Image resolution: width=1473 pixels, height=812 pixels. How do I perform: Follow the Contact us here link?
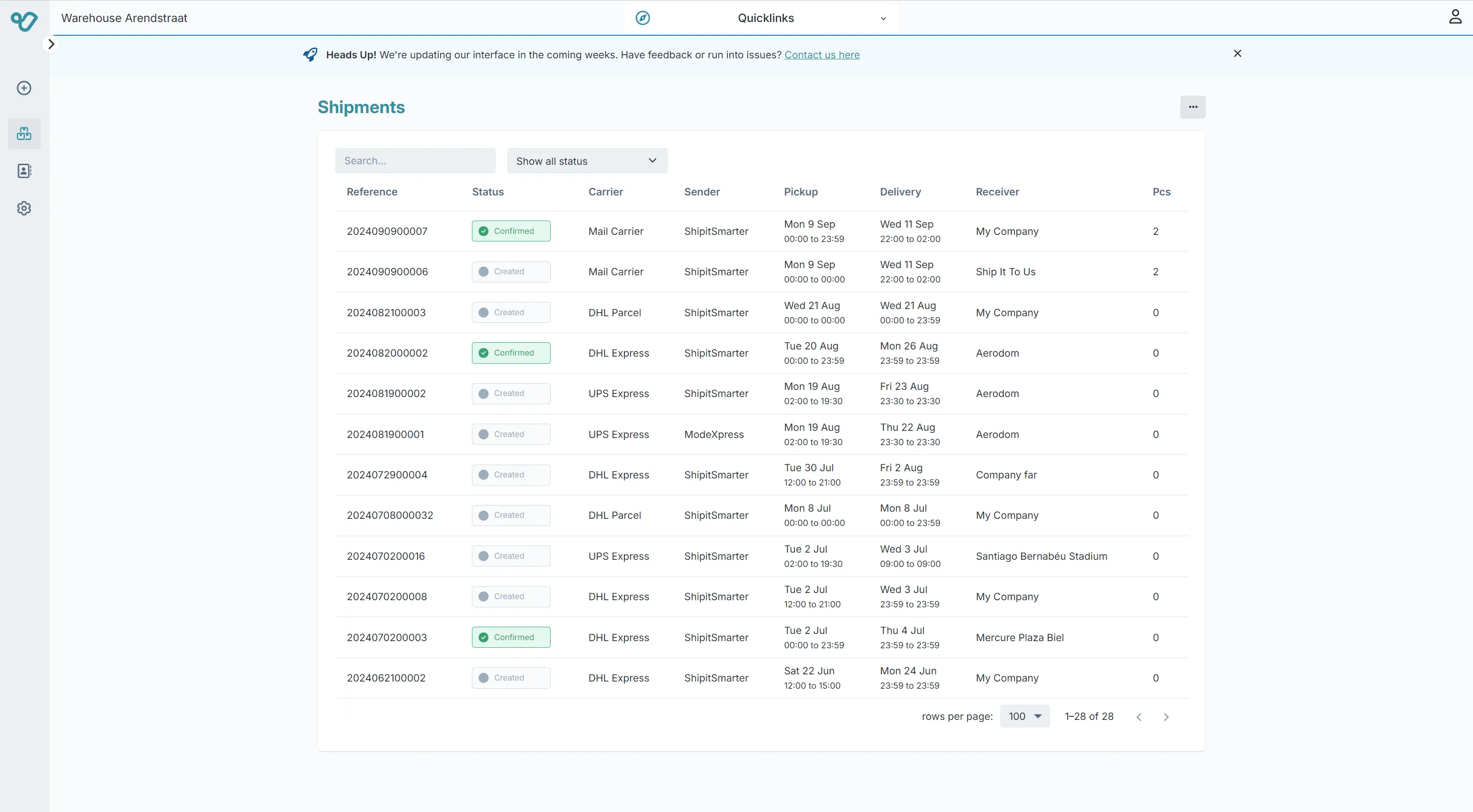(821, 55)
